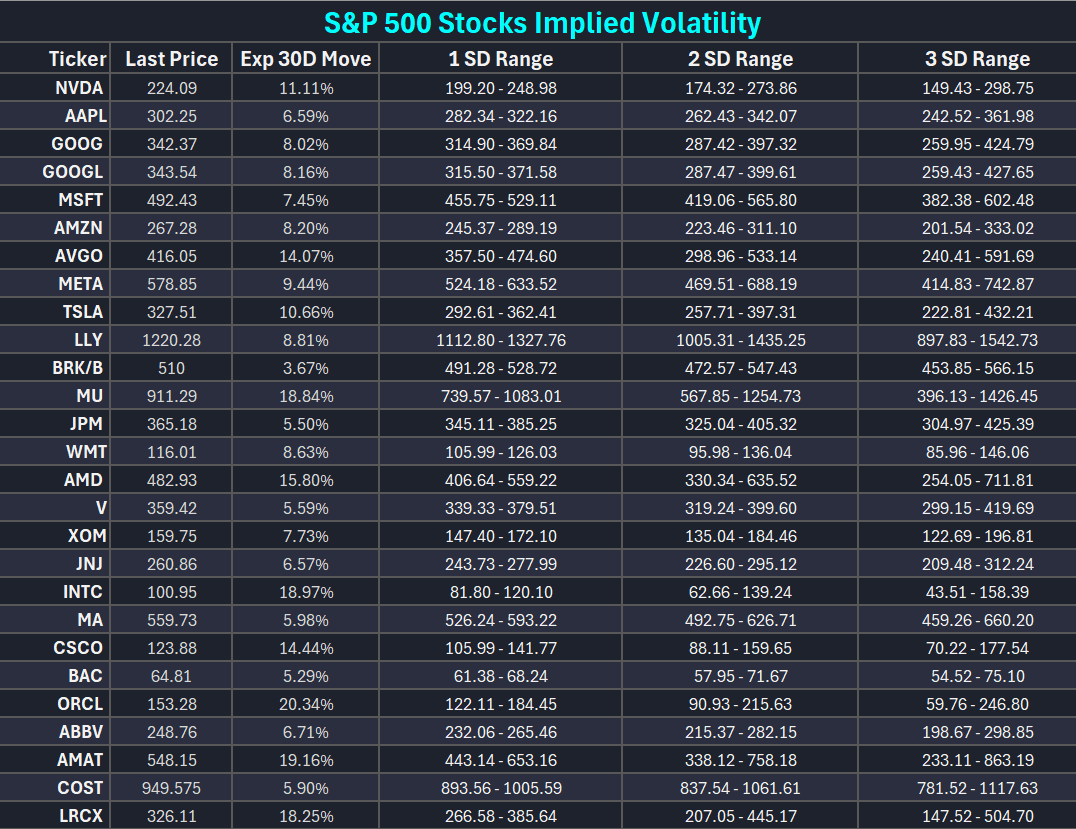Click LRCX 2 SD range 207.05 - 445.17
1076x829 pixels.
click(x=740, y=816)
